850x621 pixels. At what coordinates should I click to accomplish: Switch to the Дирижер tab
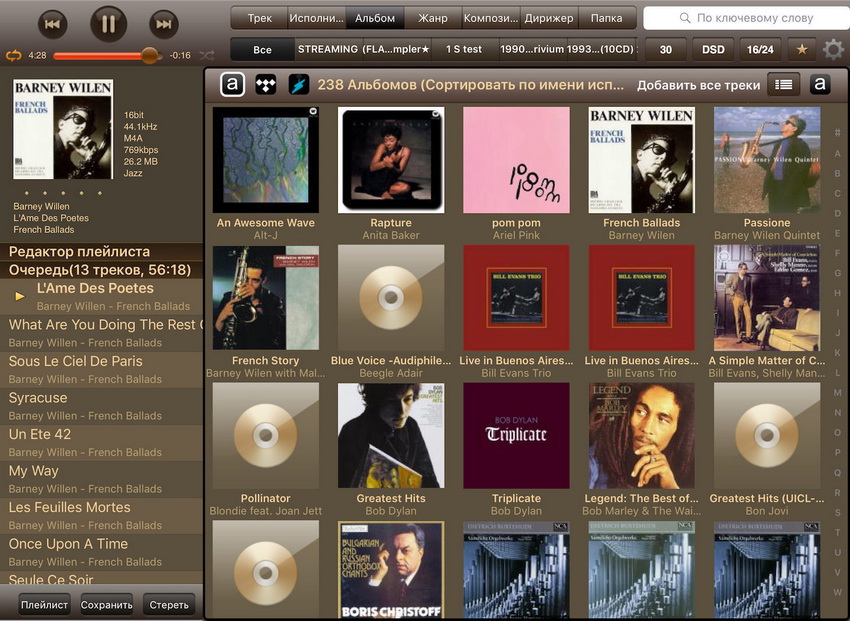(x=549, y=18)
